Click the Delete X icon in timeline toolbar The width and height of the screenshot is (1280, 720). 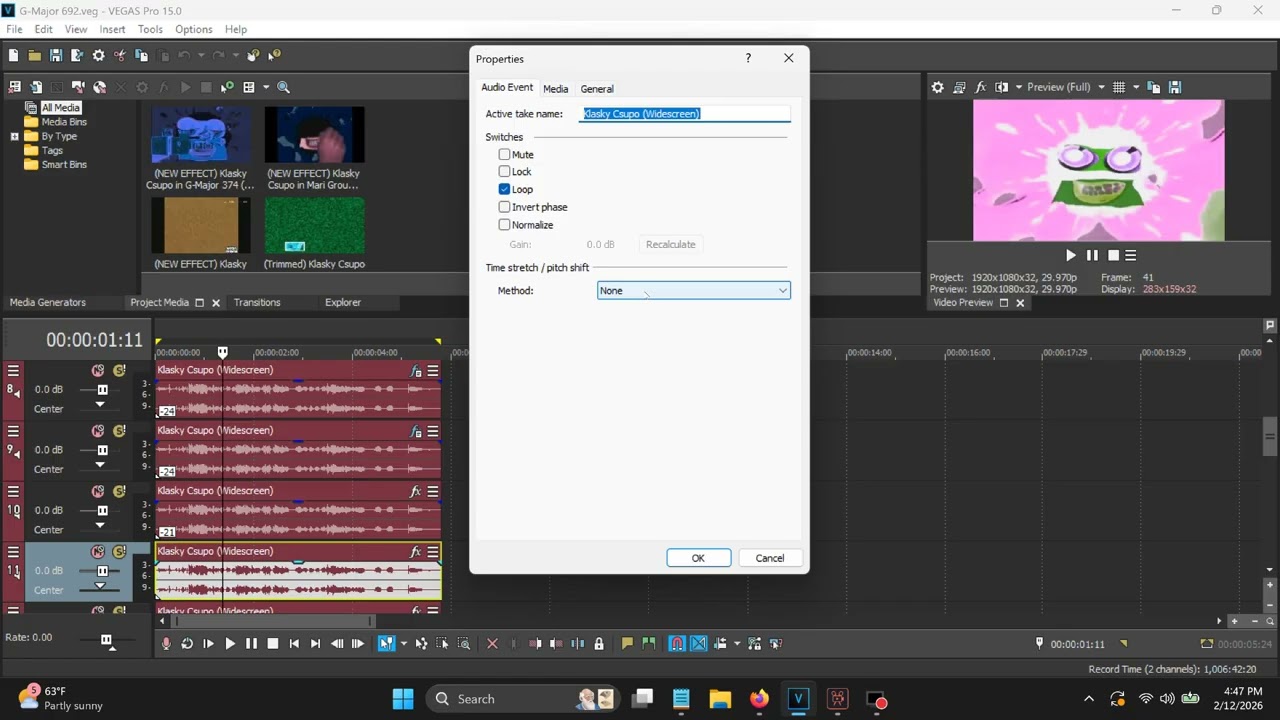click(x=492, y=644)
